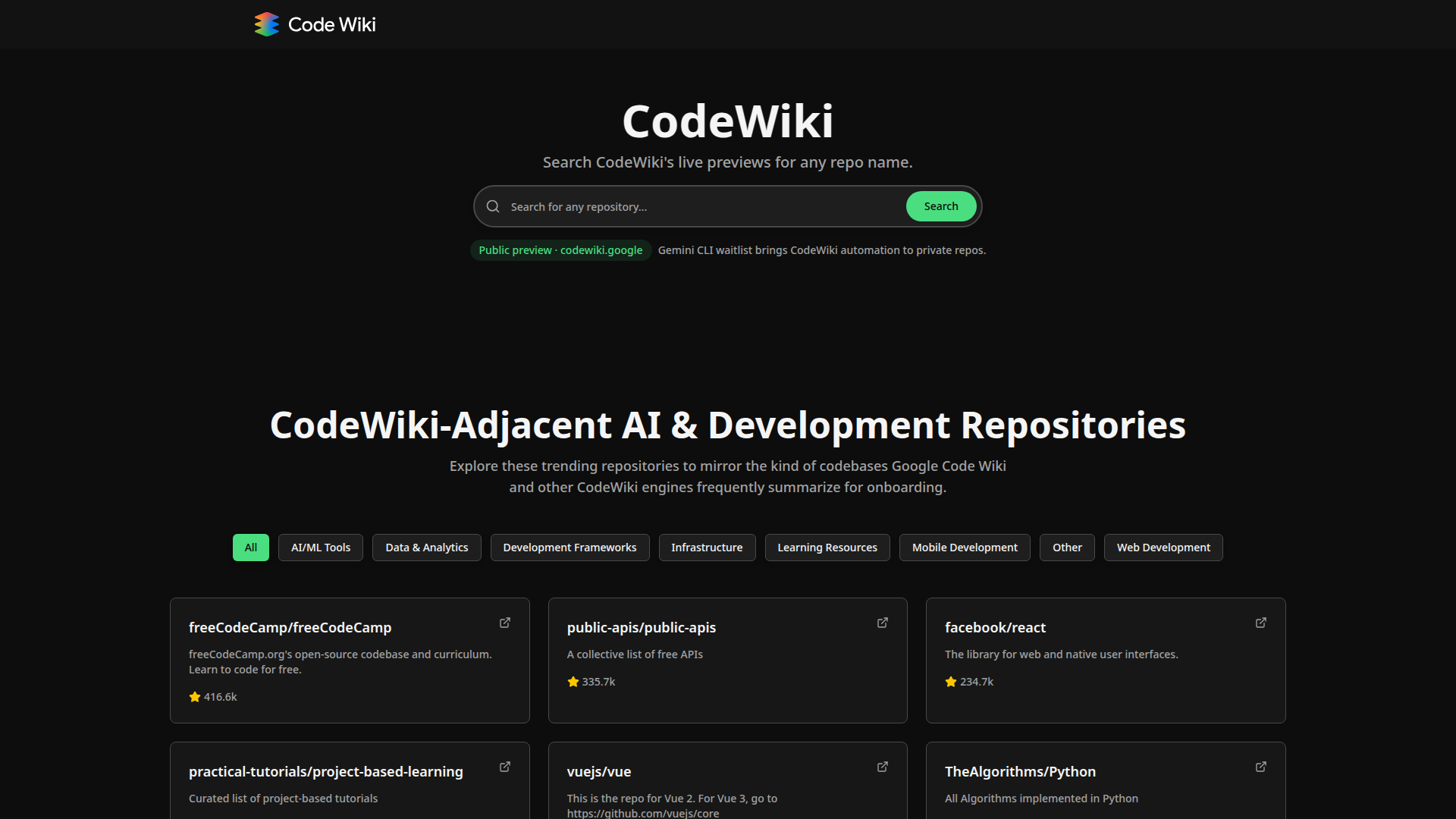Open external link icon for TheAlgorithms/Python
Viewport: 1456px width, 819px height.
[x=1261, y=767]
